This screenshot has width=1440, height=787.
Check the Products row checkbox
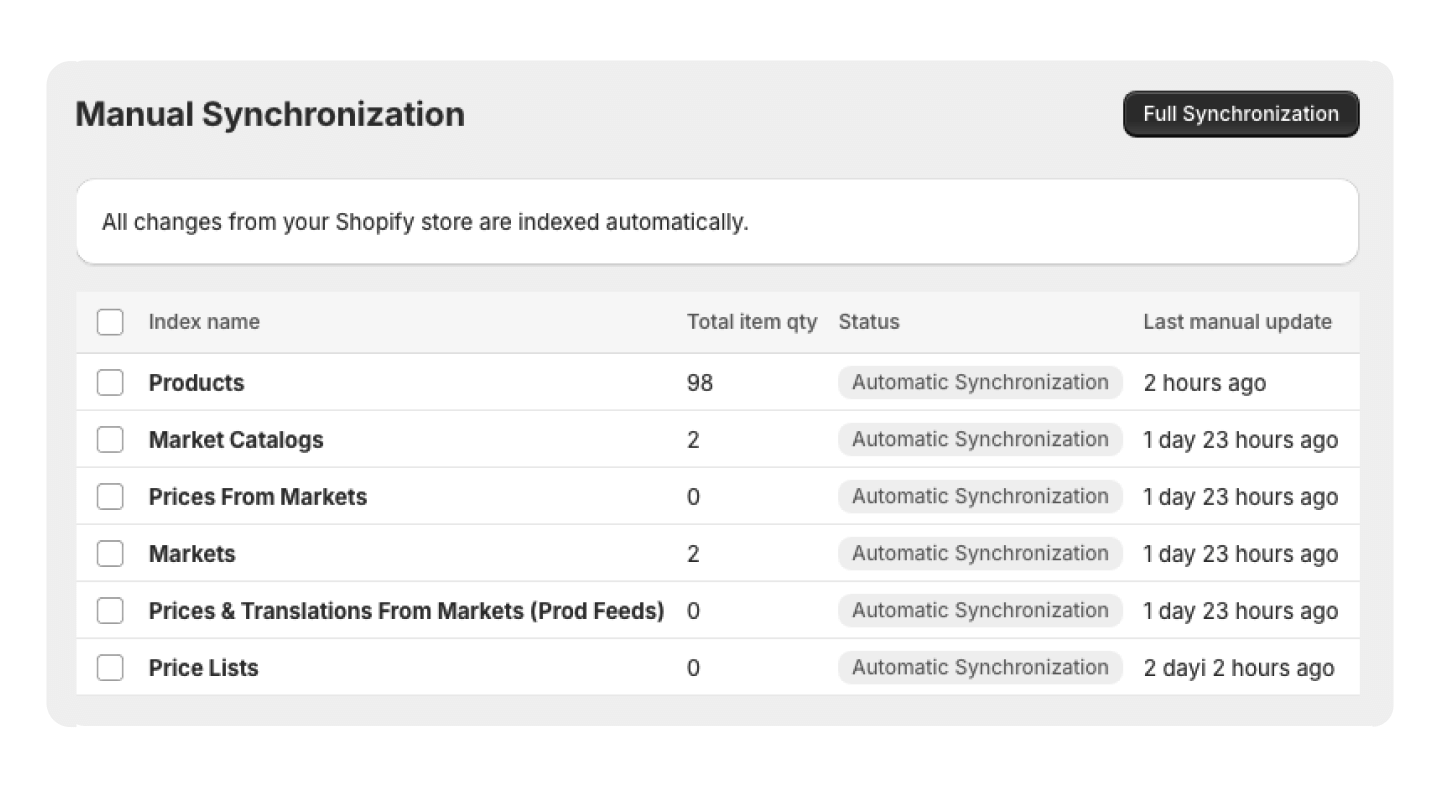110,382
